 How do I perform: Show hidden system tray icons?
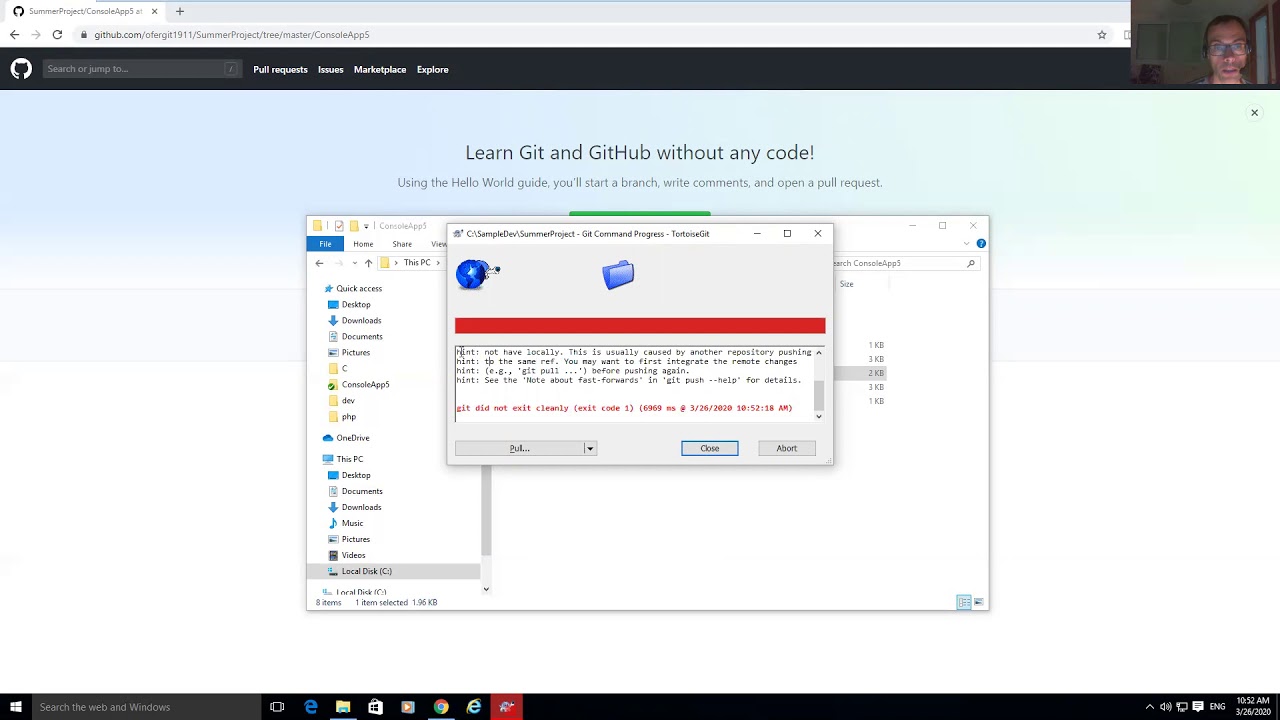point(1149,707)
